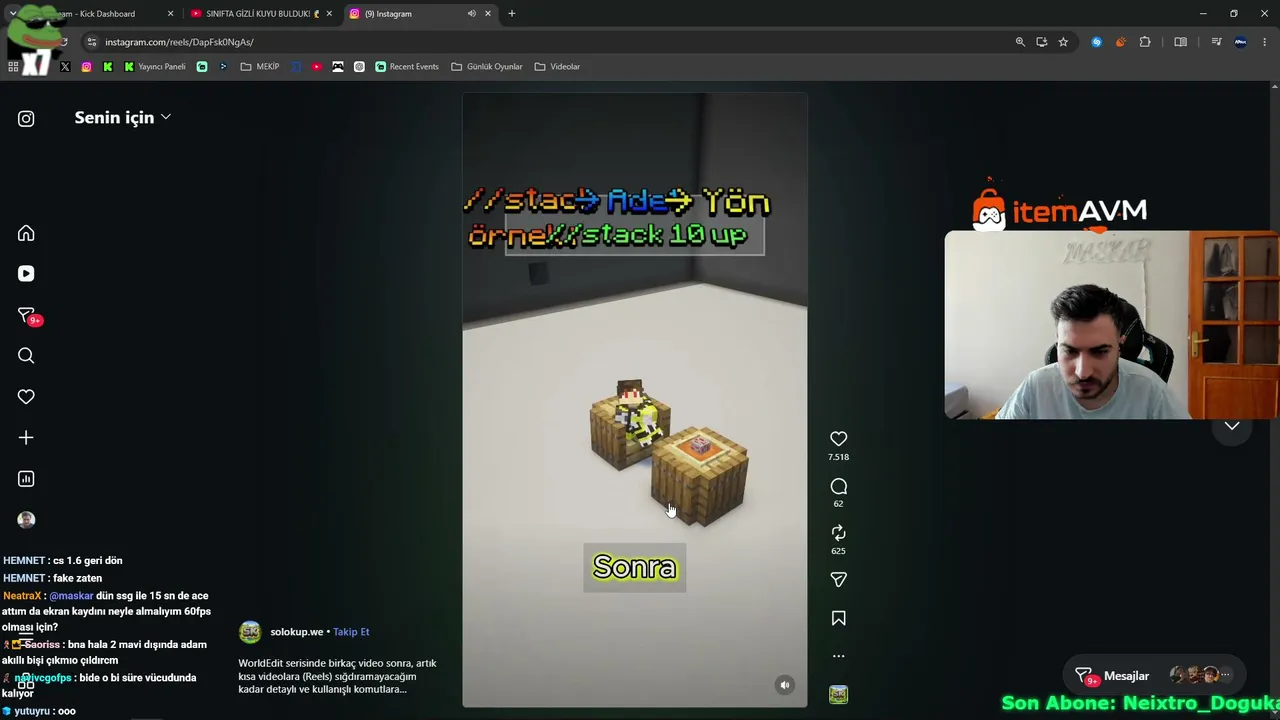Repost the reel
This screenshot has height=720, width=1280.
click(x=838, y=533)
